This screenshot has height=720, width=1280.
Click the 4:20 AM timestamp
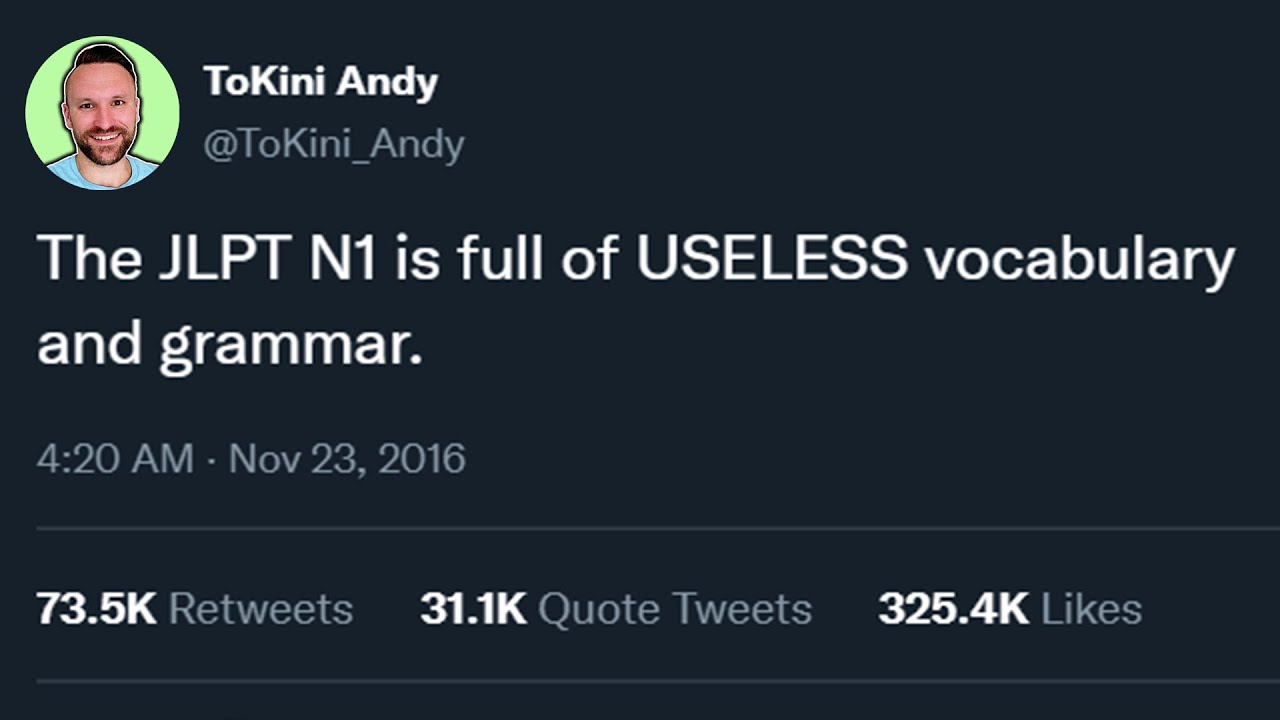coord(115,459)
